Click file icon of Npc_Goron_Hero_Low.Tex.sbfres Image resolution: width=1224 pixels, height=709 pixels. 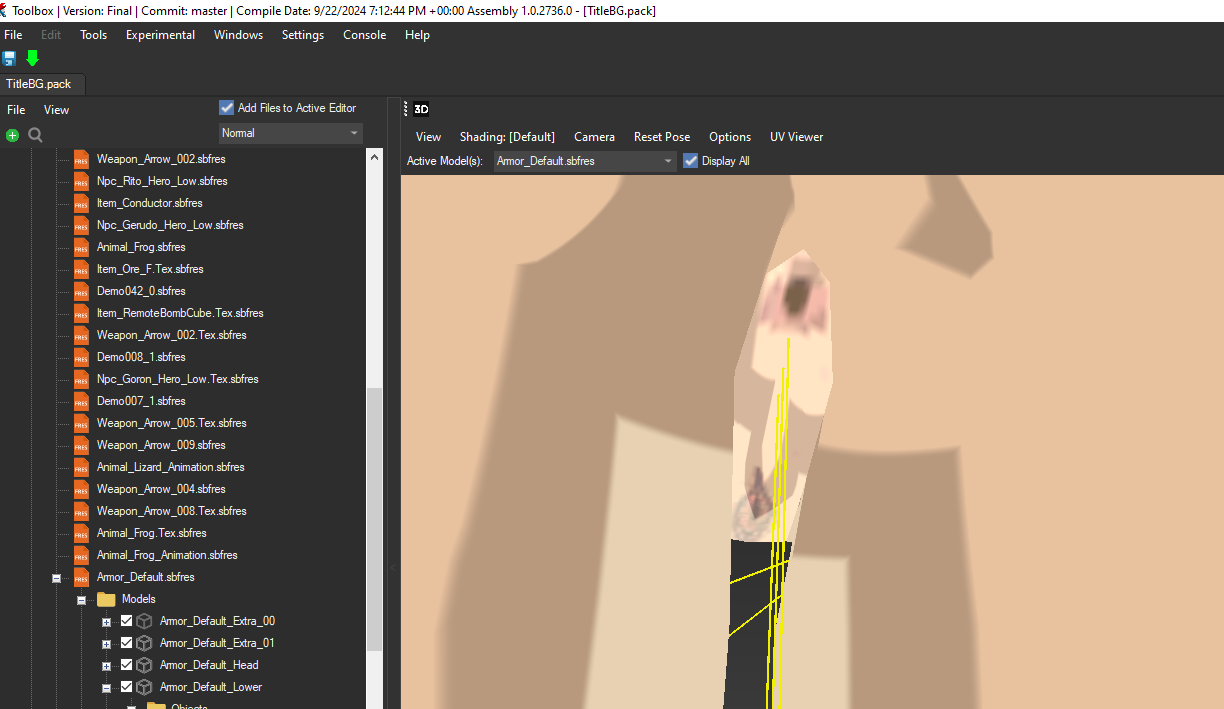pos(82,379)
